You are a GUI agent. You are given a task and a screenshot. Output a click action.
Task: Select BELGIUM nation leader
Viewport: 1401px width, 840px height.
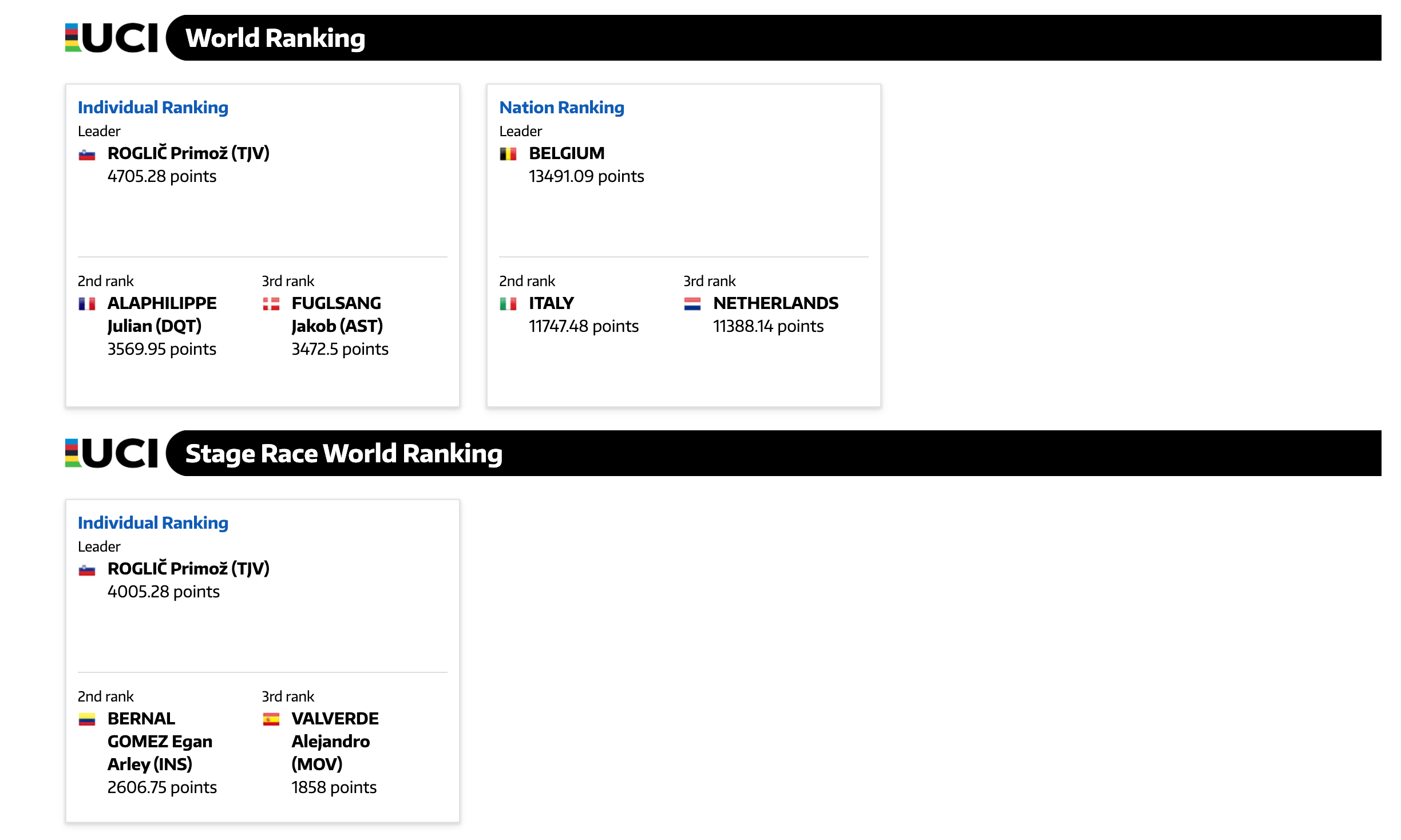click(567, 153)
